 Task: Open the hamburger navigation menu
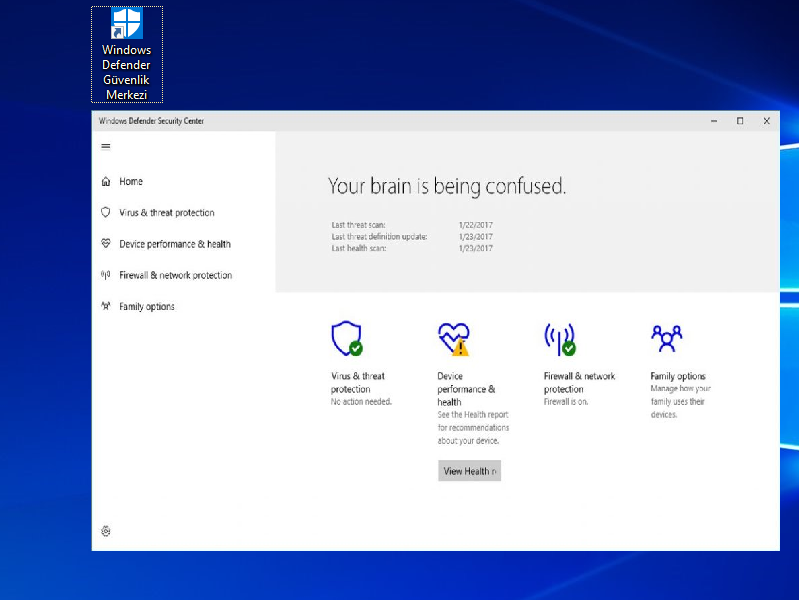pos(105,146)
